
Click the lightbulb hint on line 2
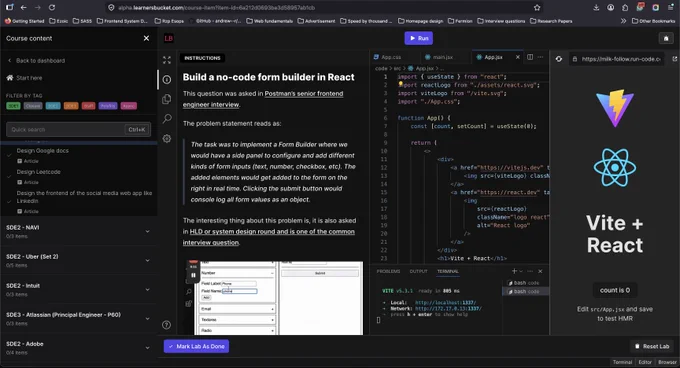[401, 84]
